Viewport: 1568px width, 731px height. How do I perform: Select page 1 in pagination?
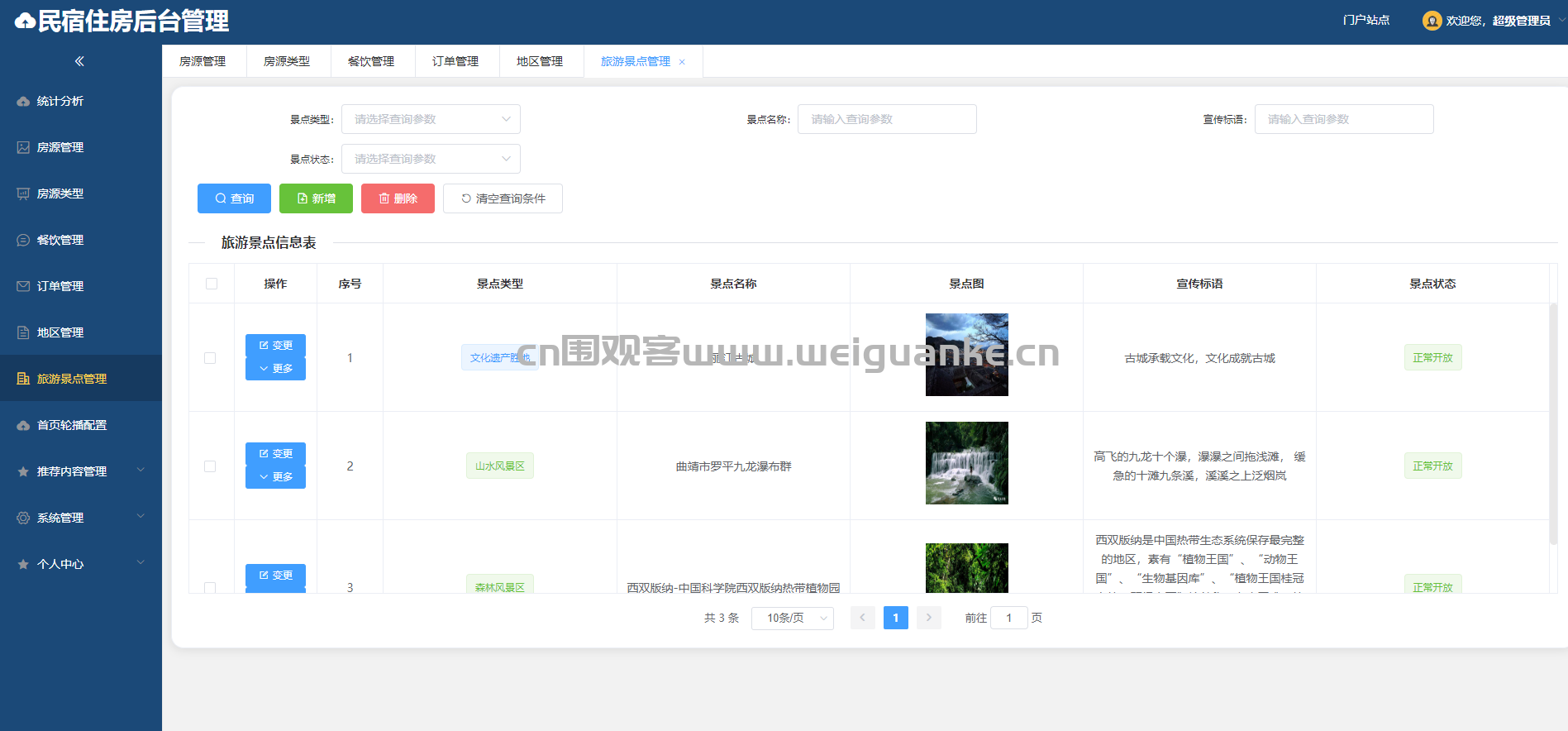coord(896,618)
